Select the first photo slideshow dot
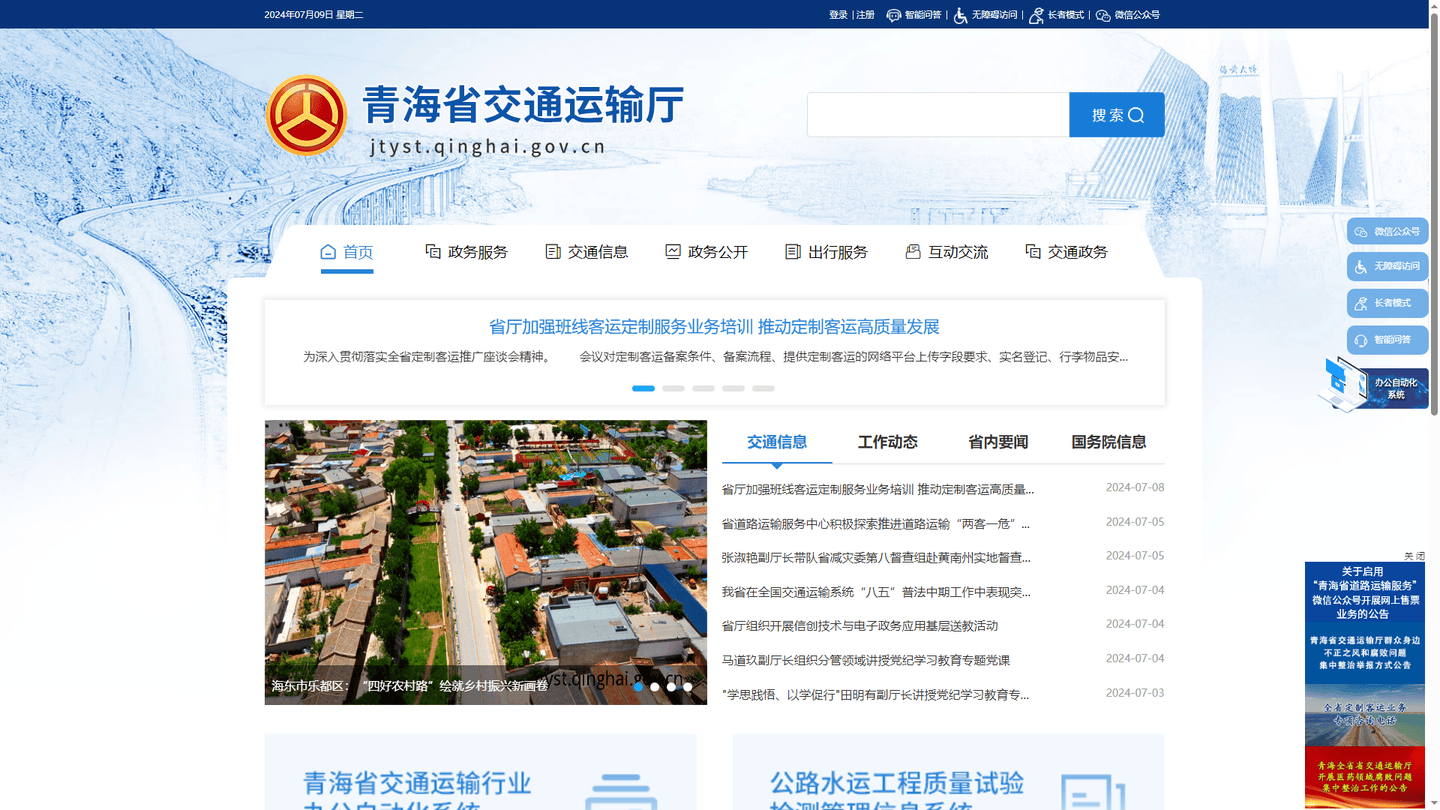The image size is (1440, 810). (638, 687)
